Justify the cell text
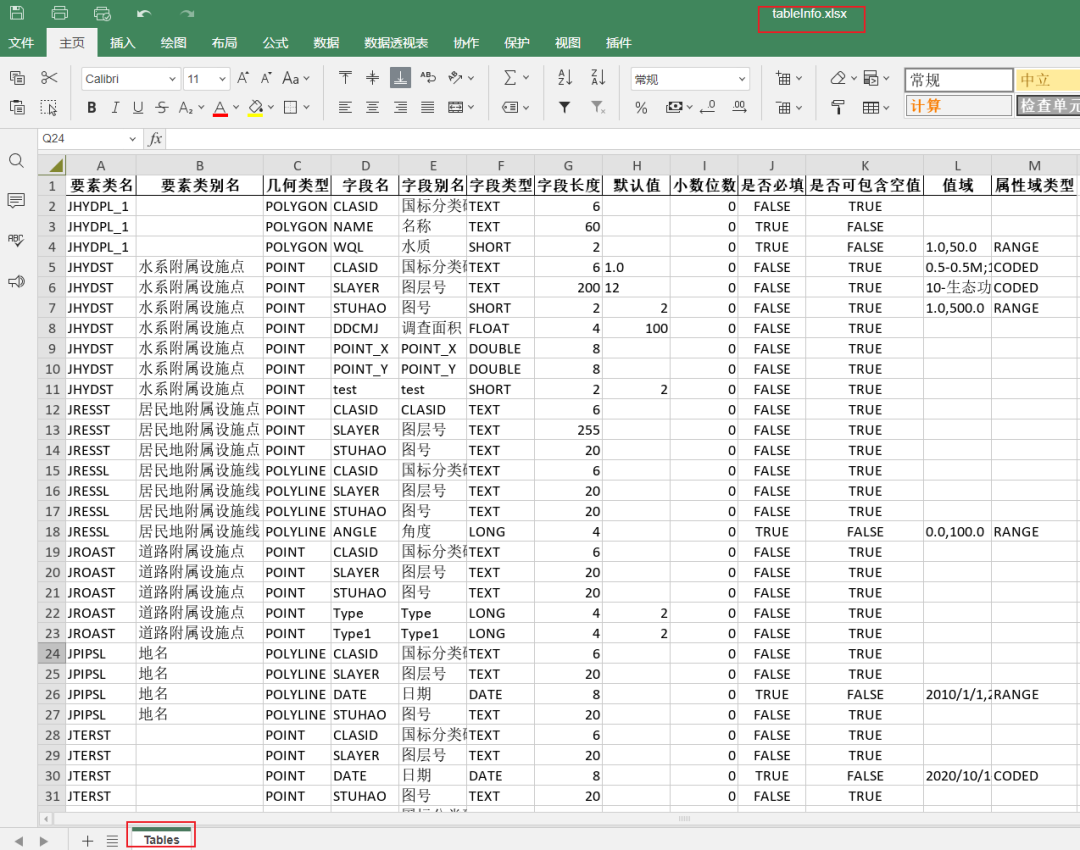Viewport: 1080px width, 850px height. (428, 107)
